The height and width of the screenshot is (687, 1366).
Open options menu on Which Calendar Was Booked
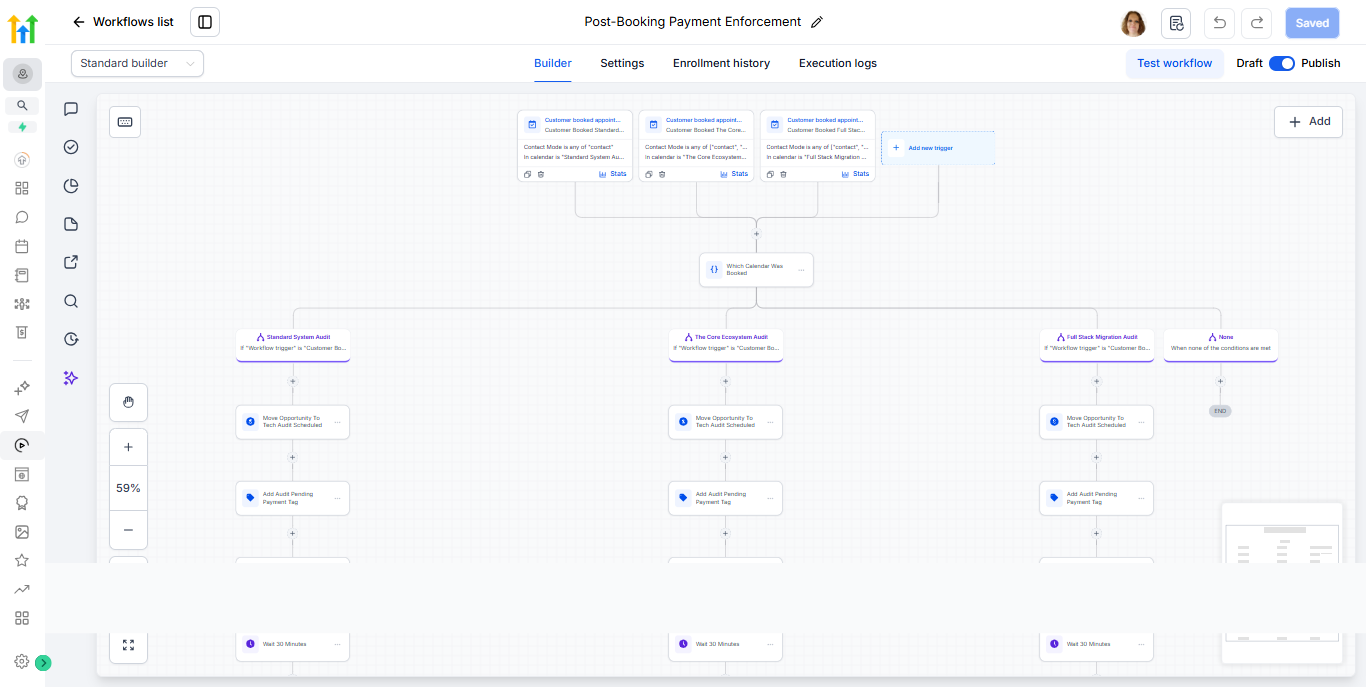801,270
